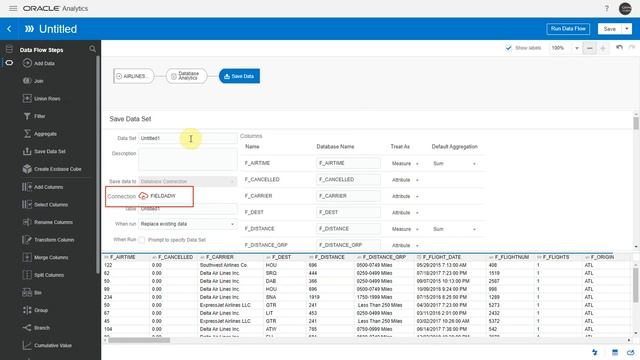Click the FIELDADW connection
This screenshot has width=640, height=360.
click(x=158, y=196)
